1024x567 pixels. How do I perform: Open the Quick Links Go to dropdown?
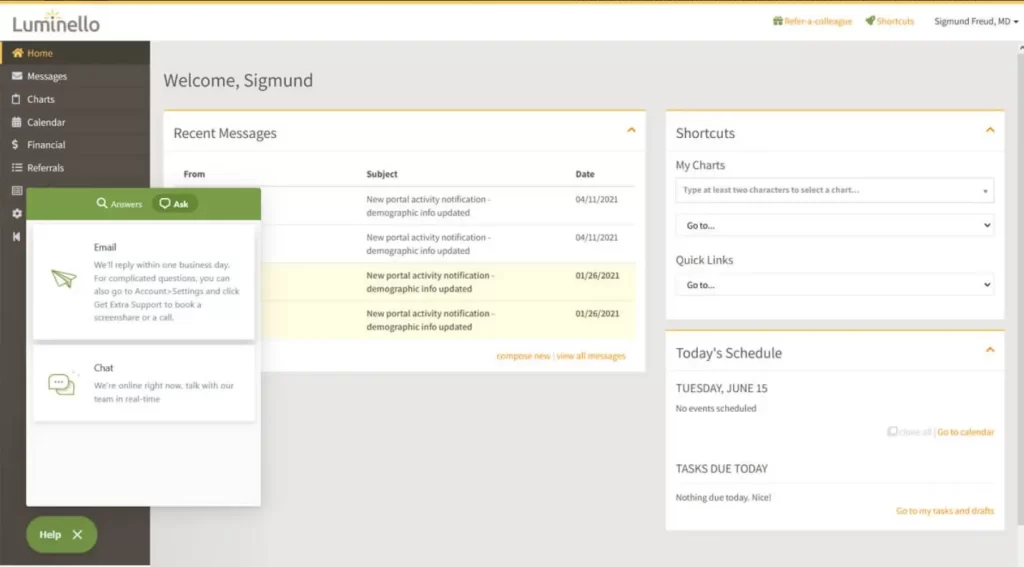click(x=835, y=285)
